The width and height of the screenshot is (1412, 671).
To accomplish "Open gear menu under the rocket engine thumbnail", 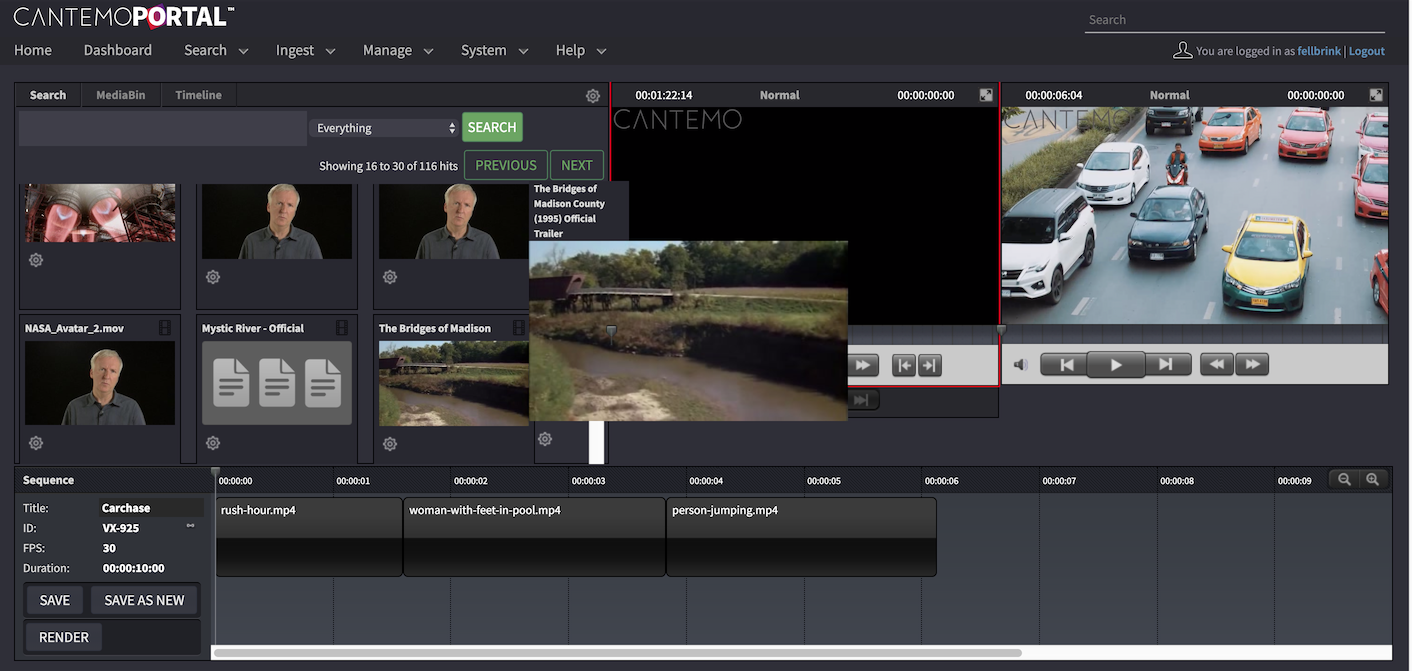I will 36,260.
